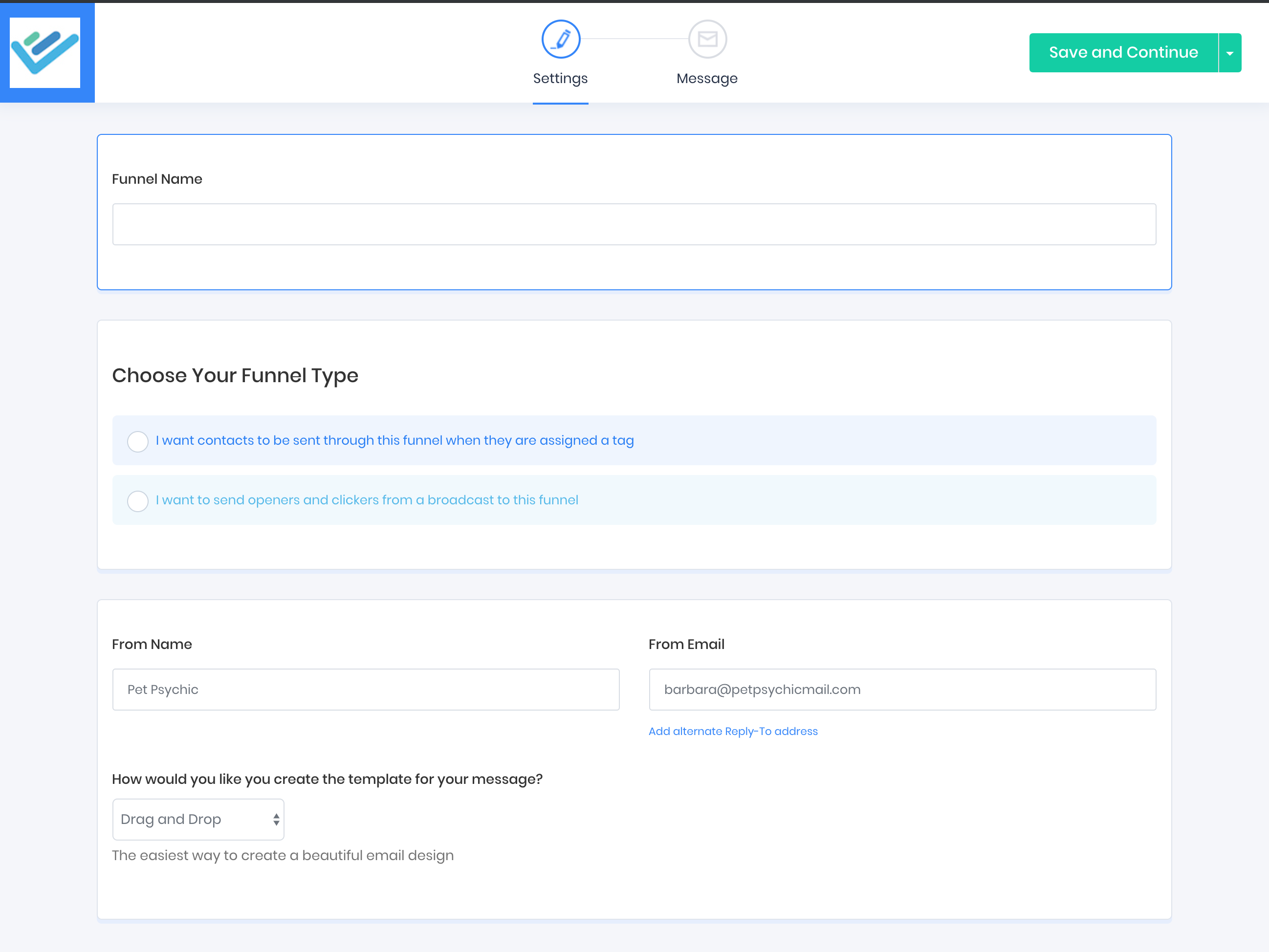Screen dimensions: 1269x952
Task: Click the Settings pencil step icon
Action: (561, 40)
